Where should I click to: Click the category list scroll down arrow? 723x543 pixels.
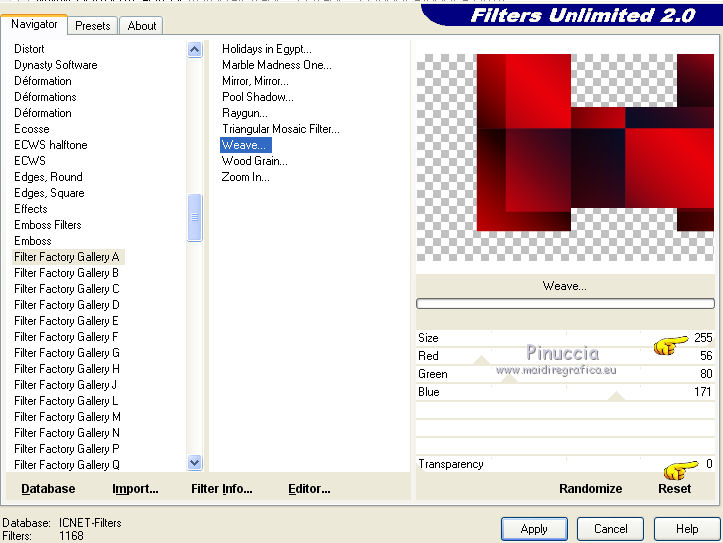pos(195,462)
